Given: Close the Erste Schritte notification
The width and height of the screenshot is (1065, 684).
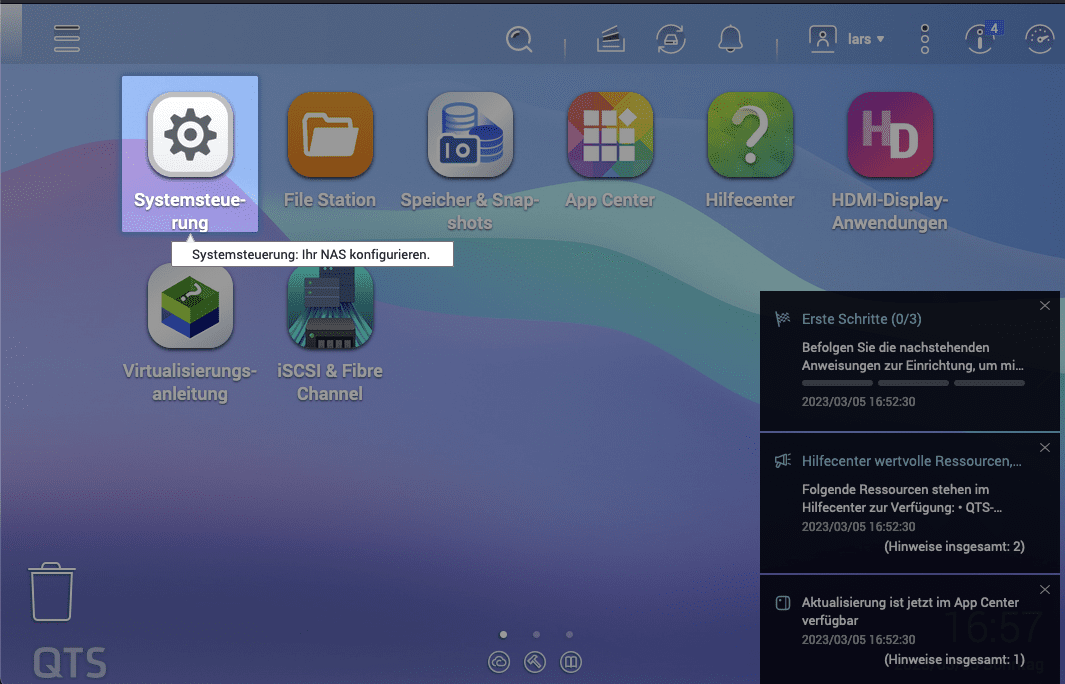Looking at the screenshot, I should point(1045,306).
